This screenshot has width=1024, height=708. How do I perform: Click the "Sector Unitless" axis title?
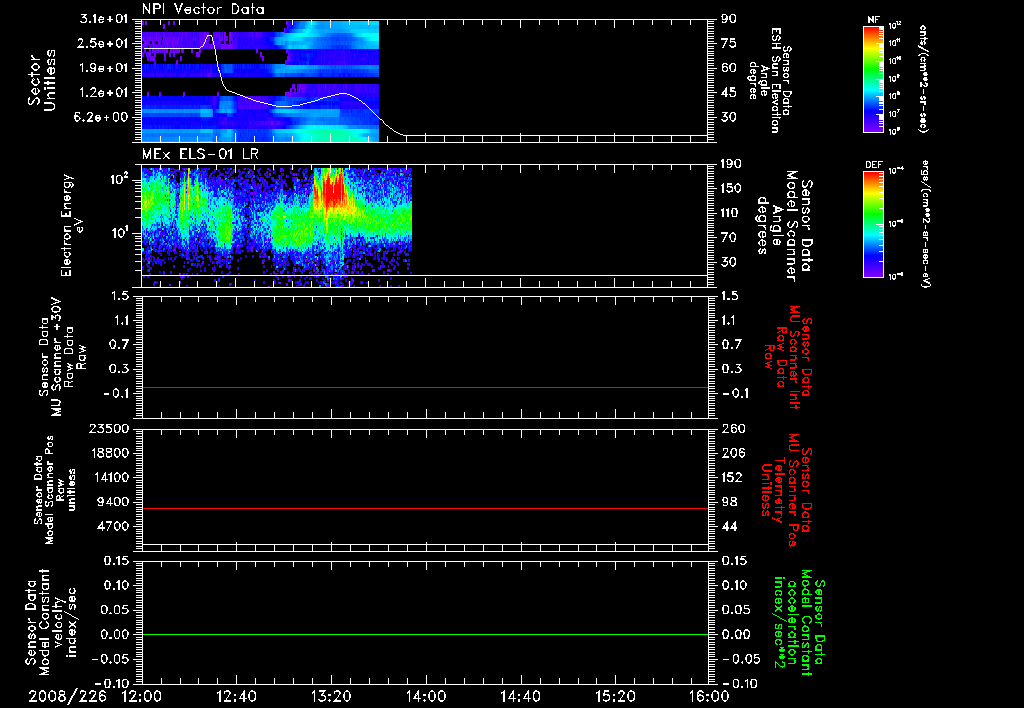pyautogui.click(x=42, y=80)
